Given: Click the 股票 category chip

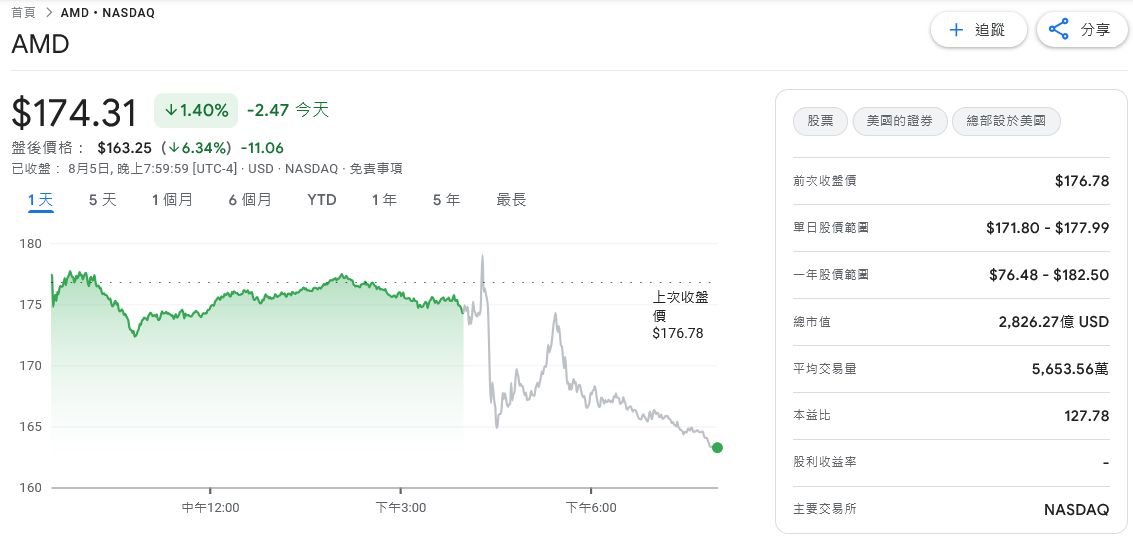Looking at the screenshot, I should [820, 121].
